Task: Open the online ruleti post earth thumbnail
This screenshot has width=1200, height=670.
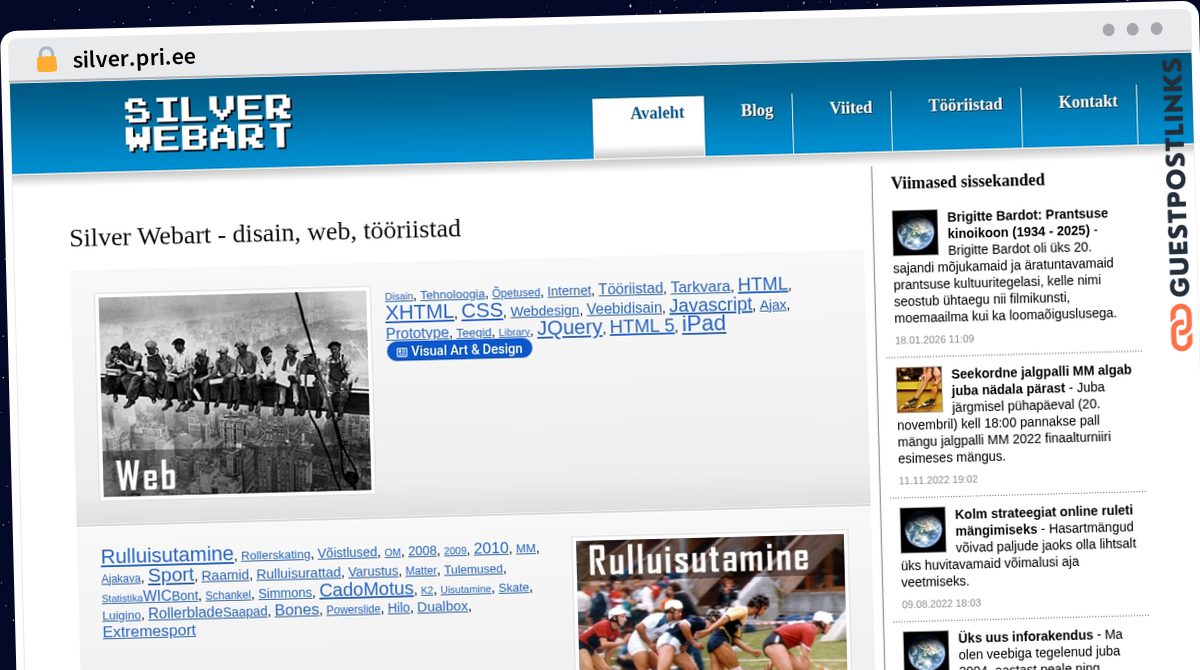Action: tap(923, 529)
